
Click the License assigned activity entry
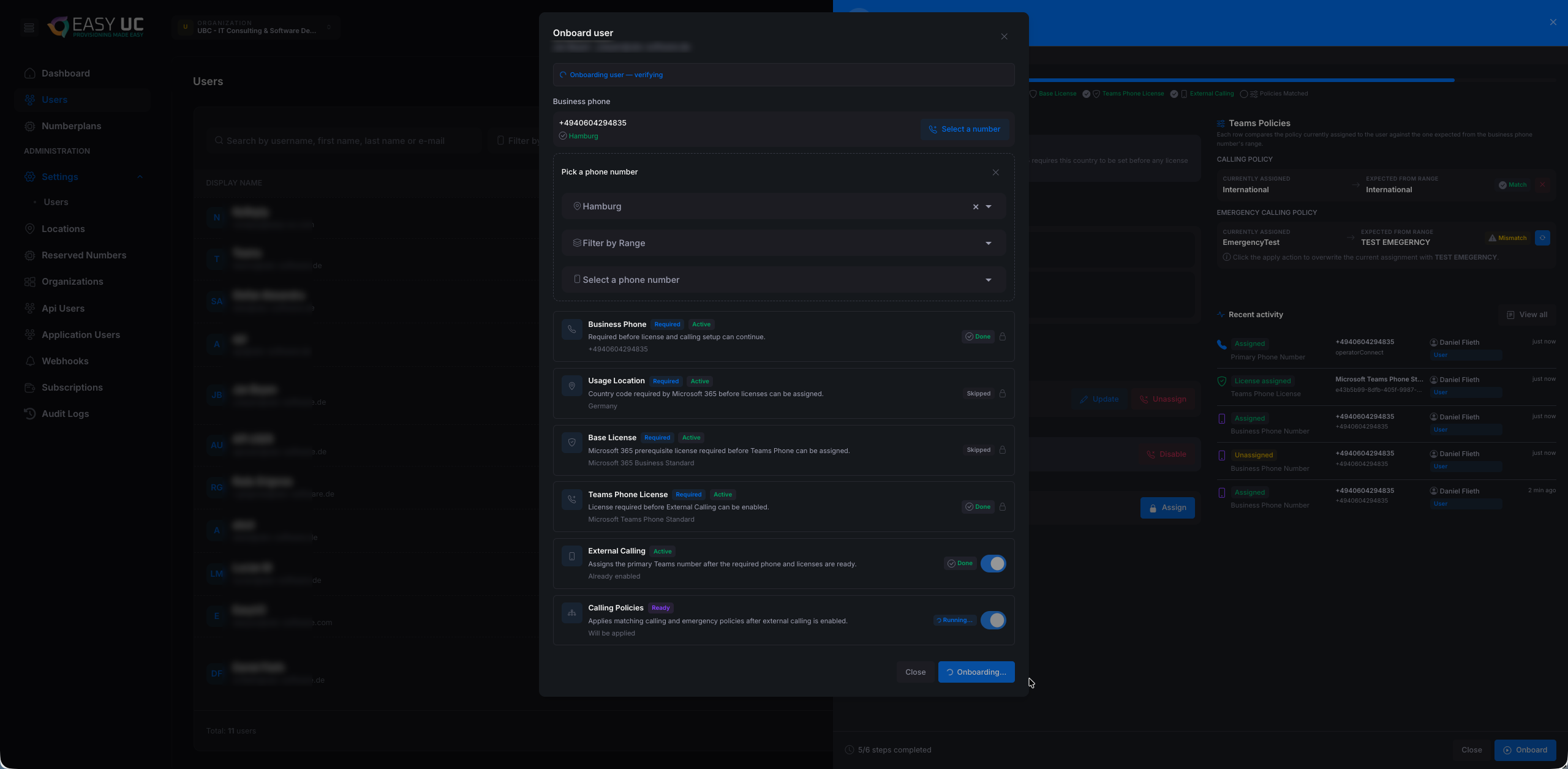click(1386, 386)
